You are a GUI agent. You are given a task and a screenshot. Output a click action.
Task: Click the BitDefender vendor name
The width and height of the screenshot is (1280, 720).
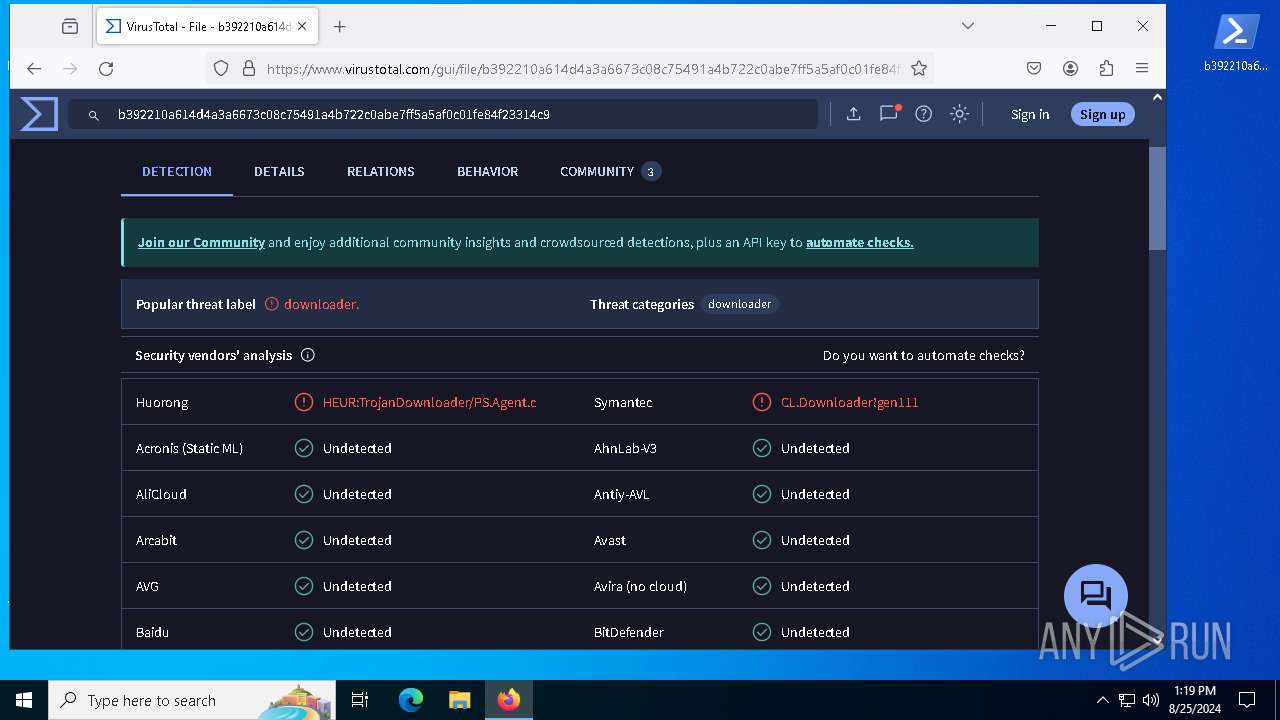[629, 632]
